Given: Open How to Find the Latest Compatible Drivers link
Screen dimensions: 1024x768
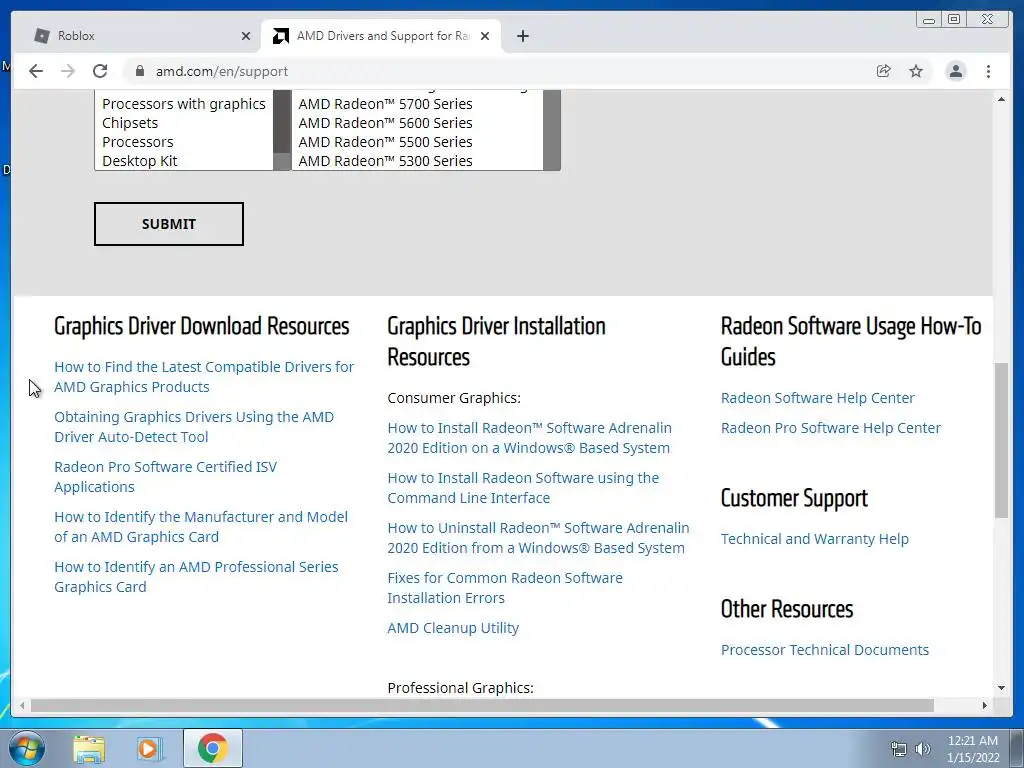Looking at the screenshot, I should [204, 377].
